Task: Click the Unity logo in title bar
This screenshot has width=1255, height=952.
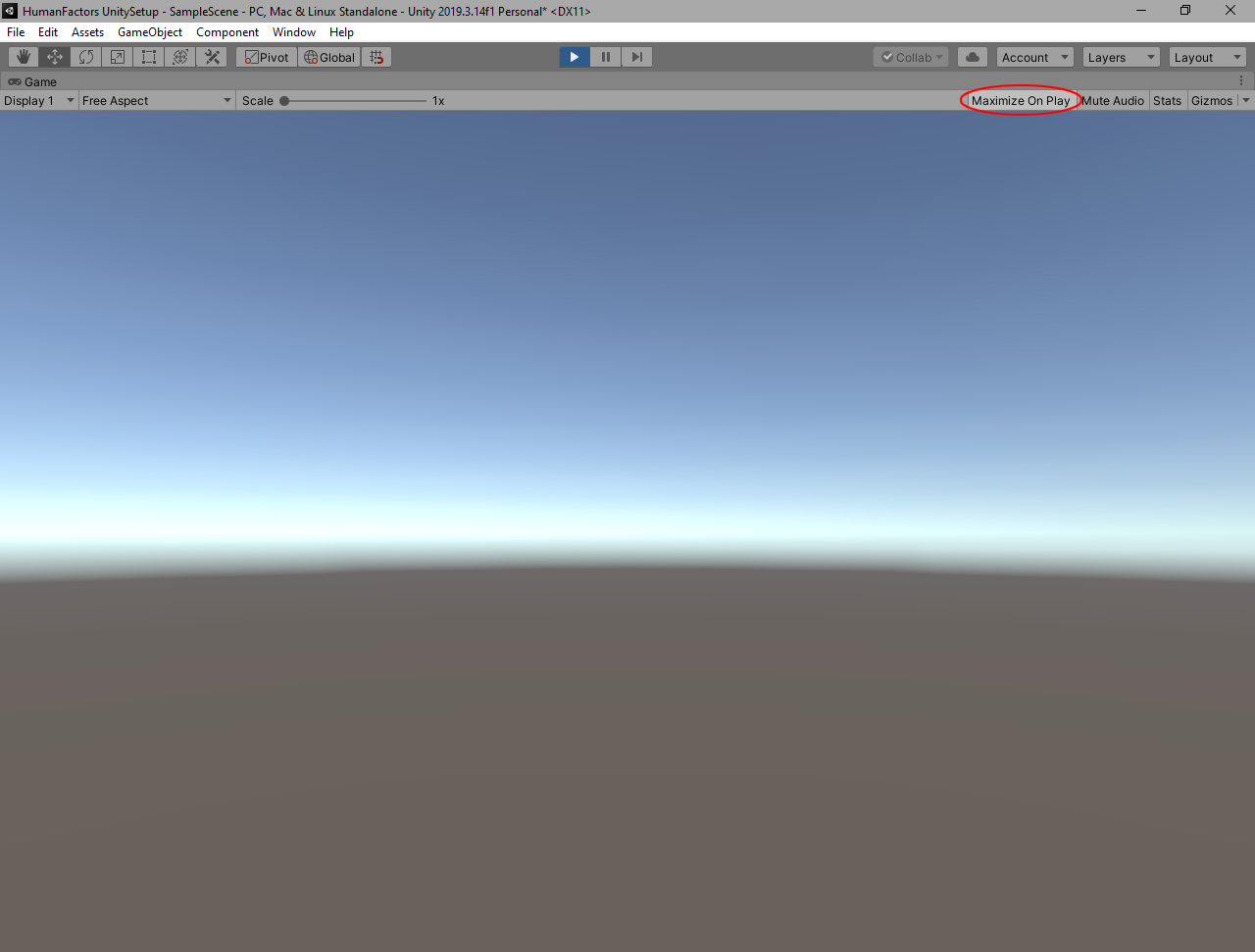Action: coord(10,11)
